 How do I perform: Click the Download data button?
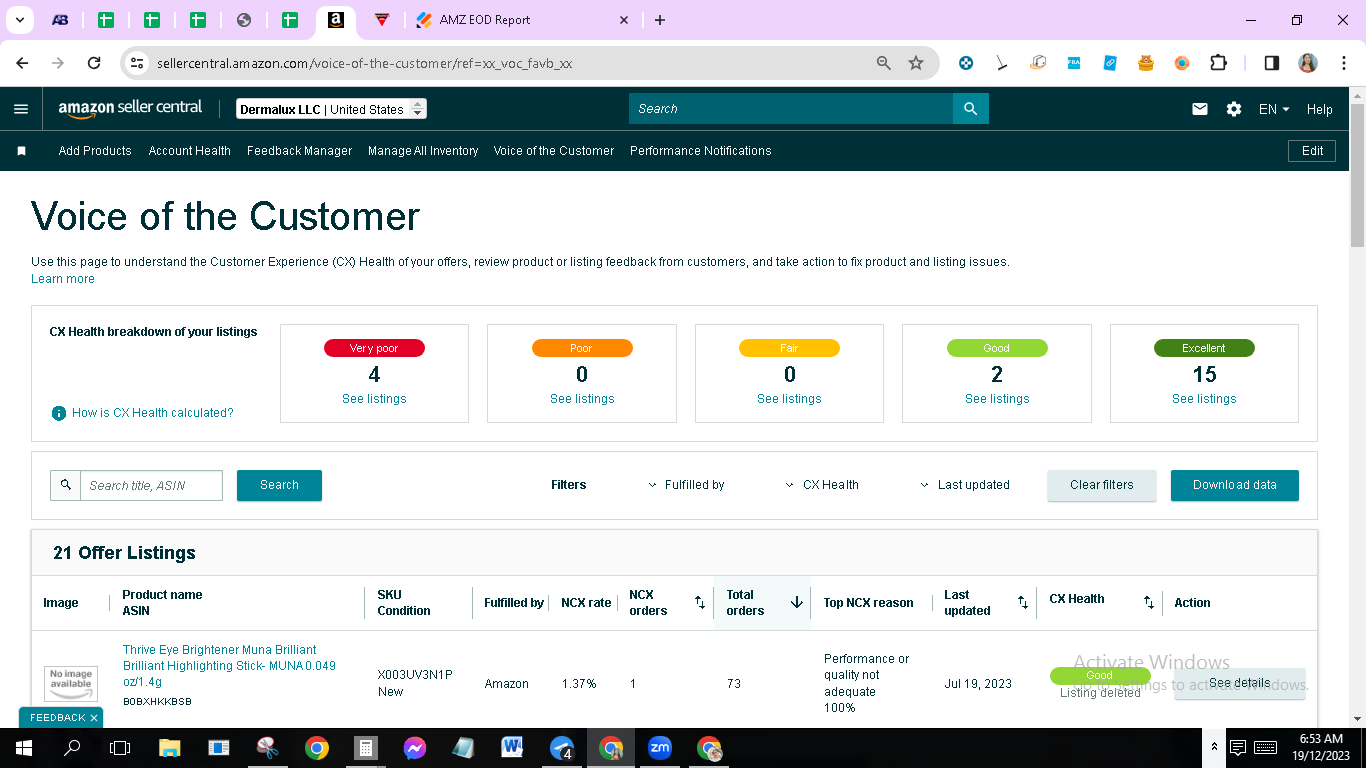click(x=1235, y=485)
